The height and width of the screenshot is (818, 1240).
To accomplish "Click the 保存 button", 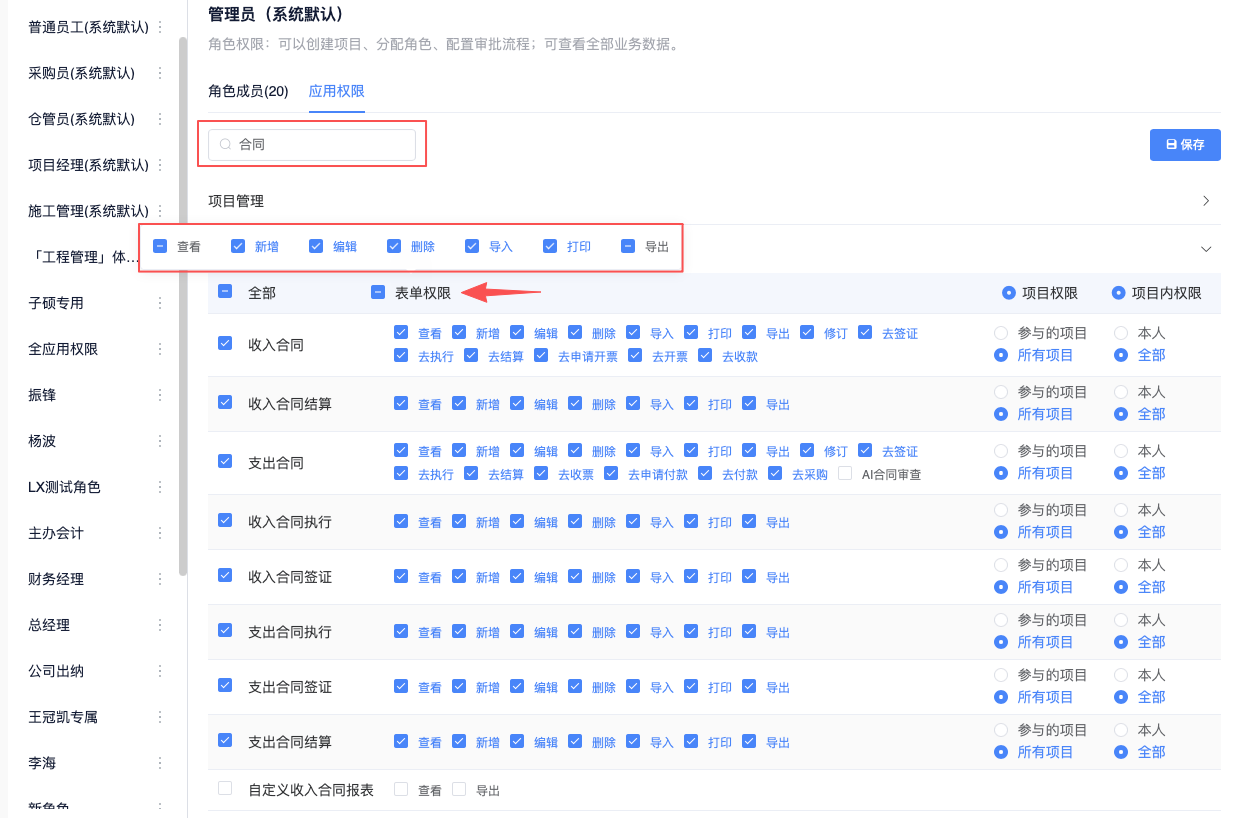I will (1185, 145).
